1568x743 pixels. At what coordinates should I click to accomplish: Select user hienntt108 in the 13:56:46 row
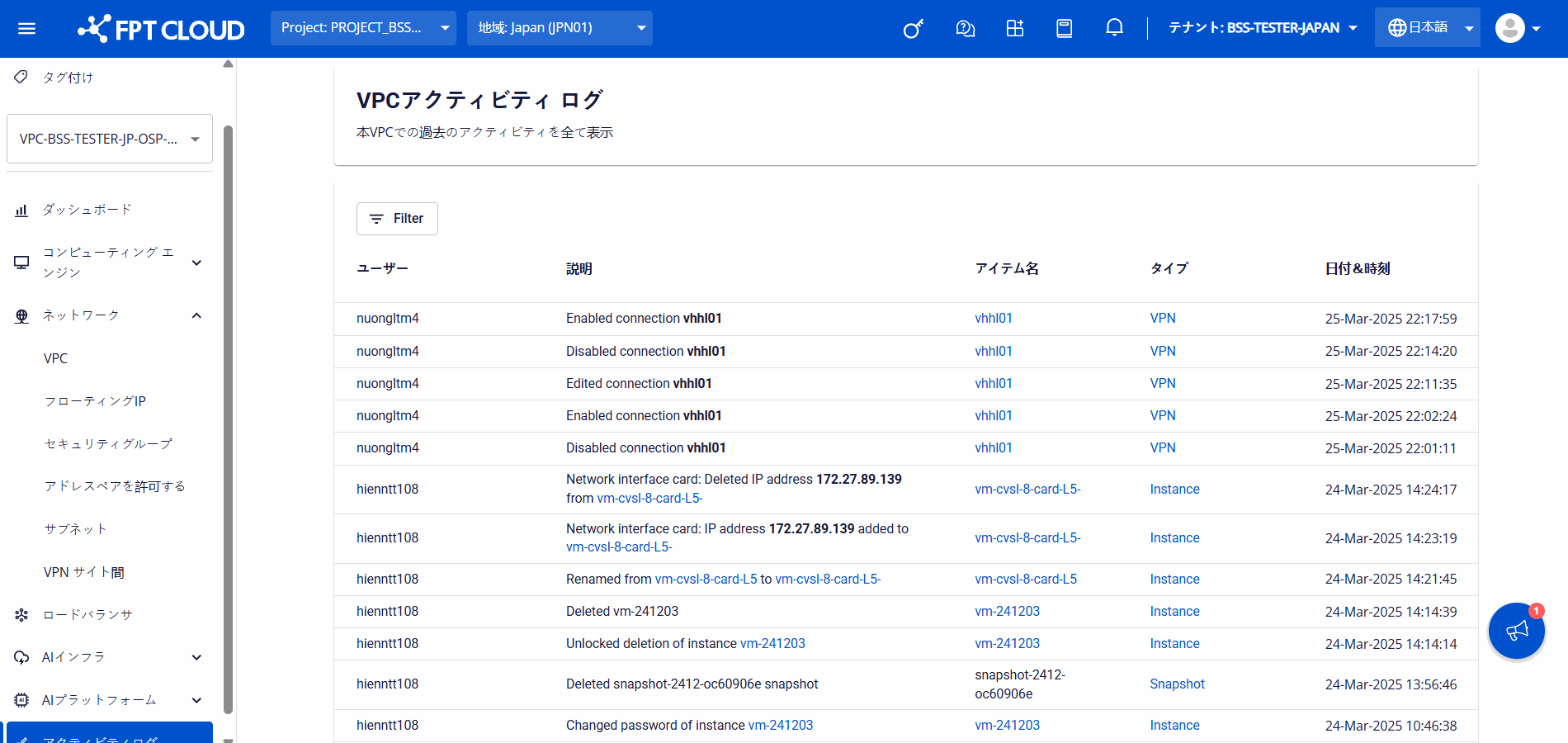click(x=388, y=684)
